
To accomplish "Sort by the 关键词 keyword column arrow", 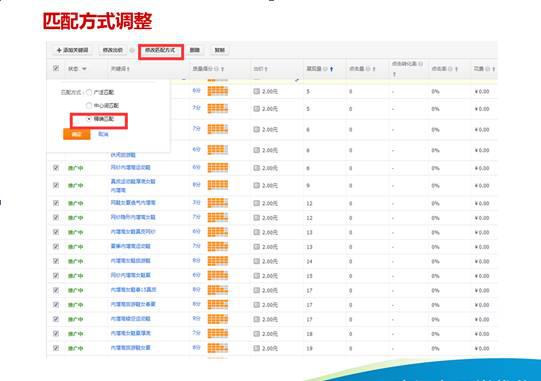I will (128, 69).
